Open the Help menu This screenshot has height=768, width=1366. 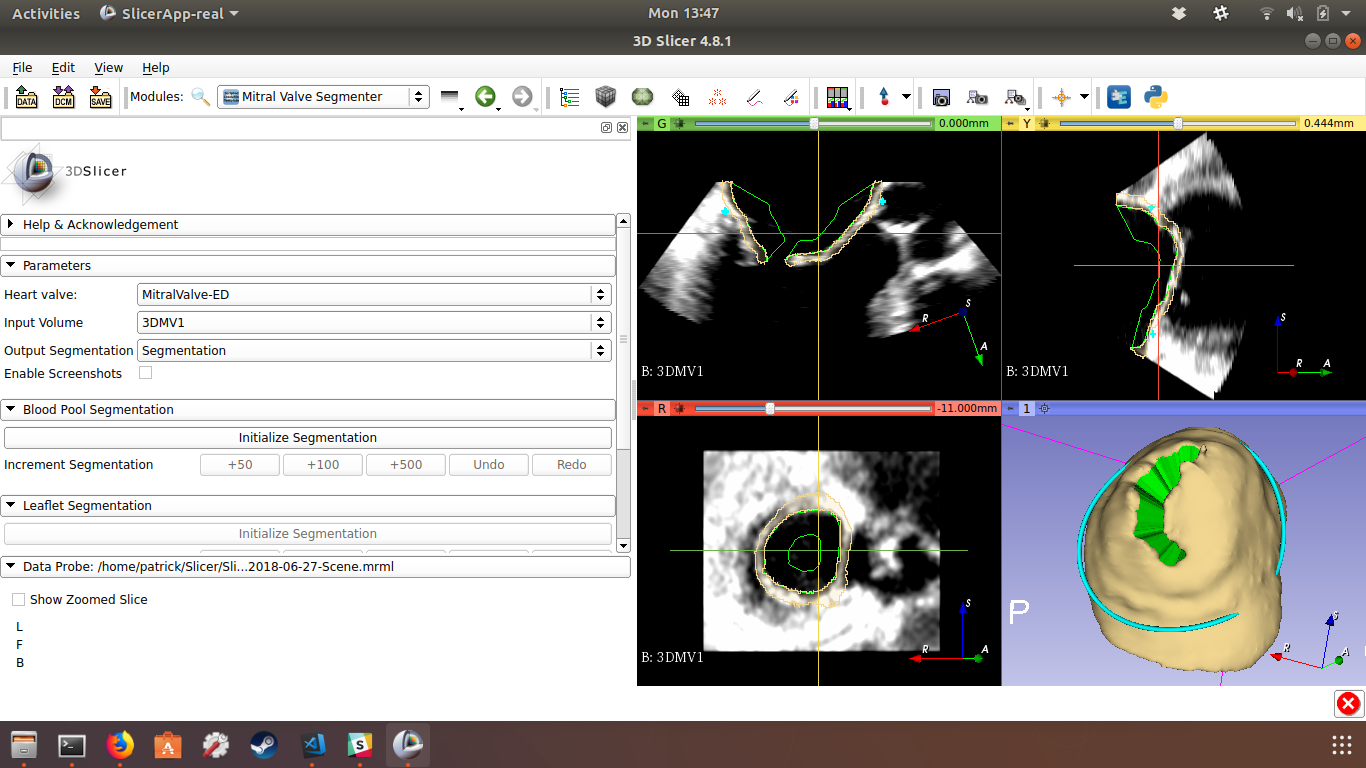pos(156,67)
